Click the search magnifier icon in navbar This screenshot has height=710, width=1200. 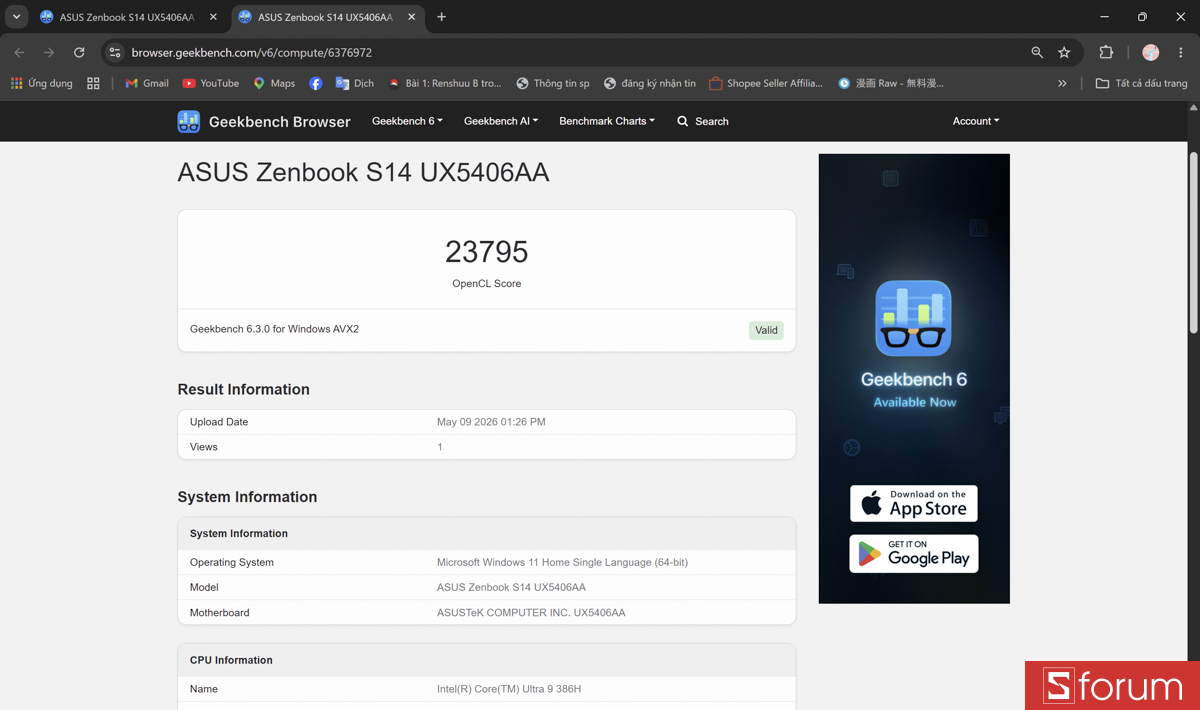[683, 121]
